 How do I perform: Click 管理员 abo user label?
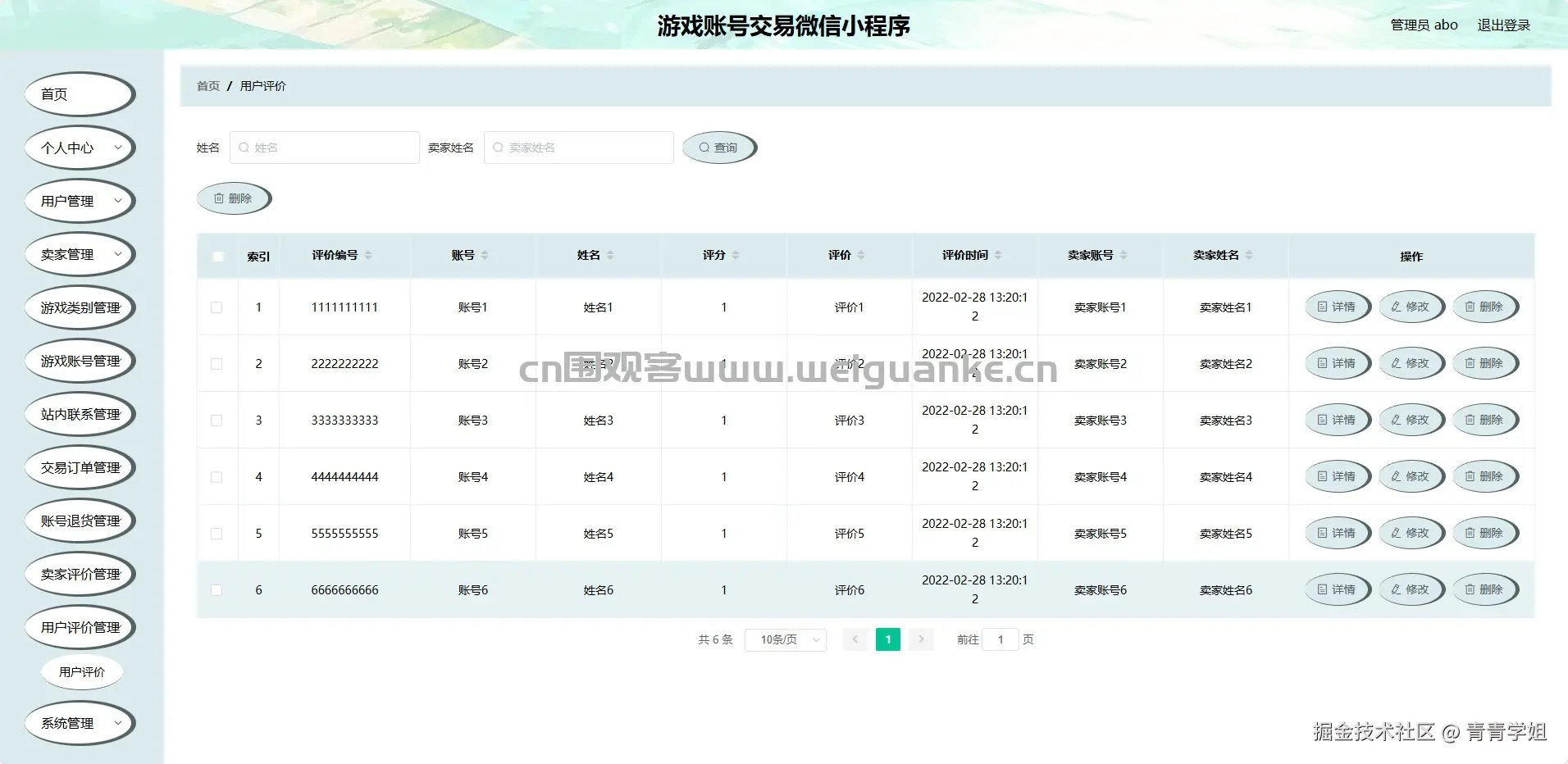click(x=1424, y=25)
